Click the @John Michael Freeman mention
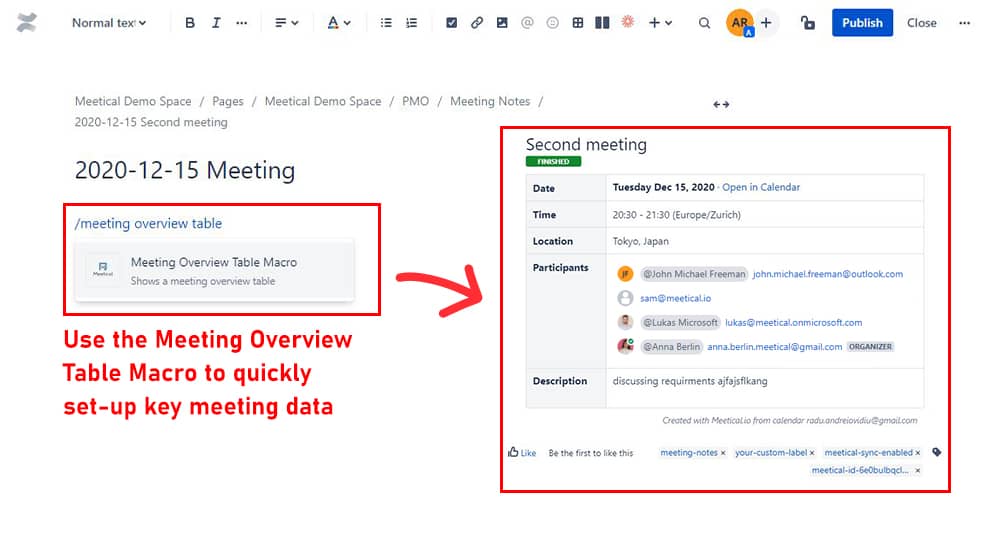This screenshot has height=542, width=1000. click(694, 274)
